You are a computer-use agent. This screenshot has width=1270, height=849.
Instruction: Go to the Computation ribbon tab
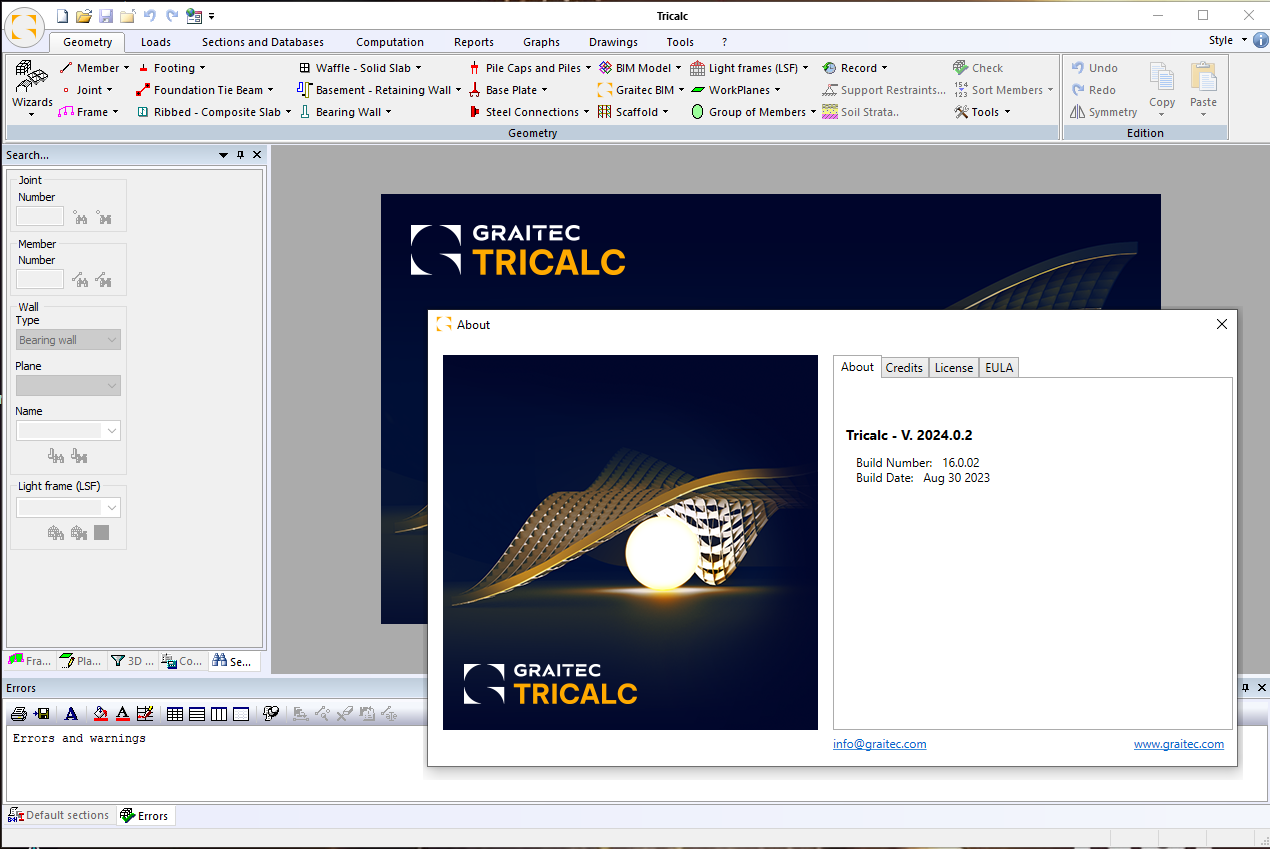[390, 42]
